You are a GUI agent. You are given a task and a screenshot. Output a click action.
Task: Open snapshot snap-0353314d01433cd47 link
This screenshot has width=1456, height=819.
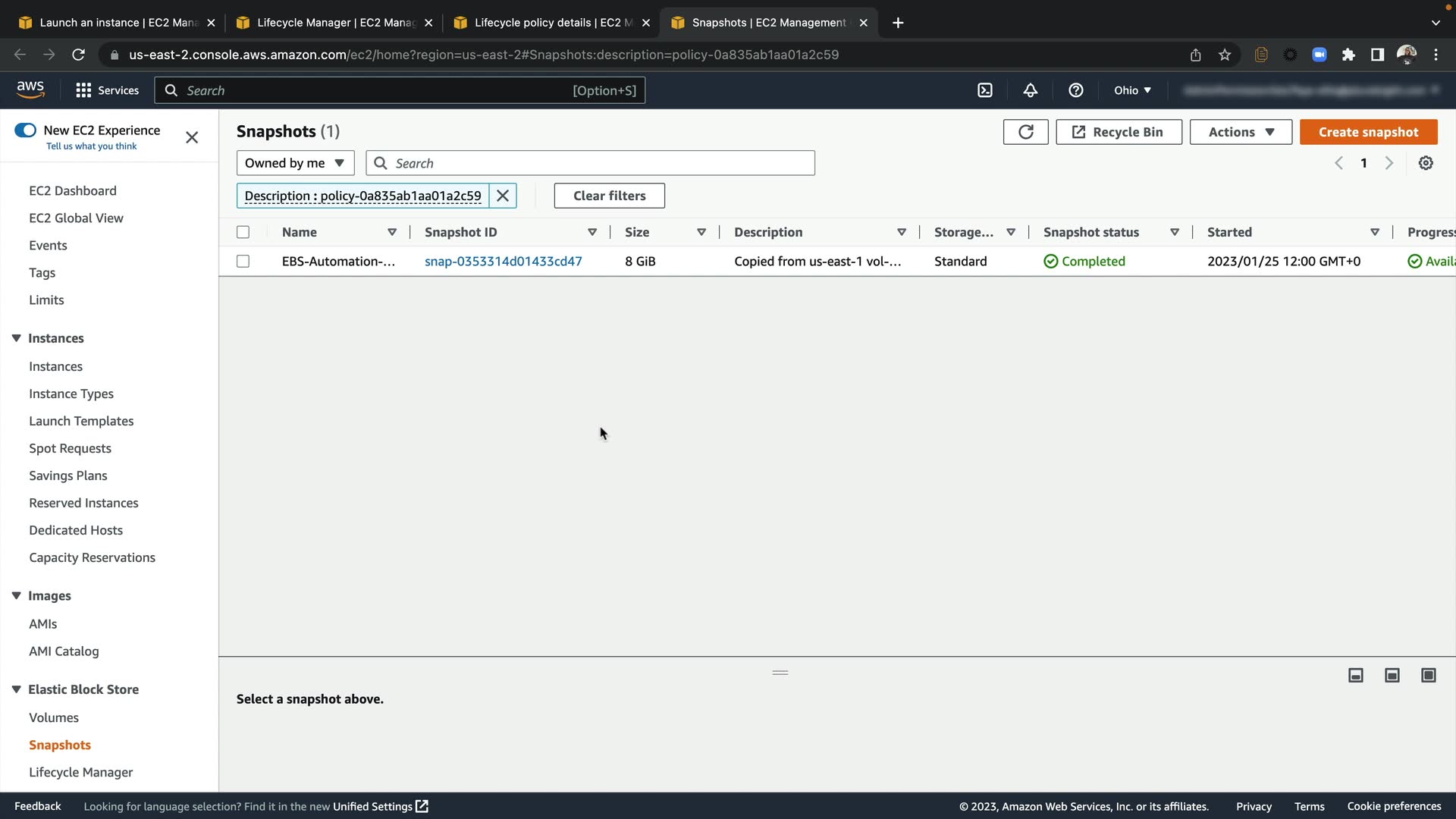[x=503, y=261]
